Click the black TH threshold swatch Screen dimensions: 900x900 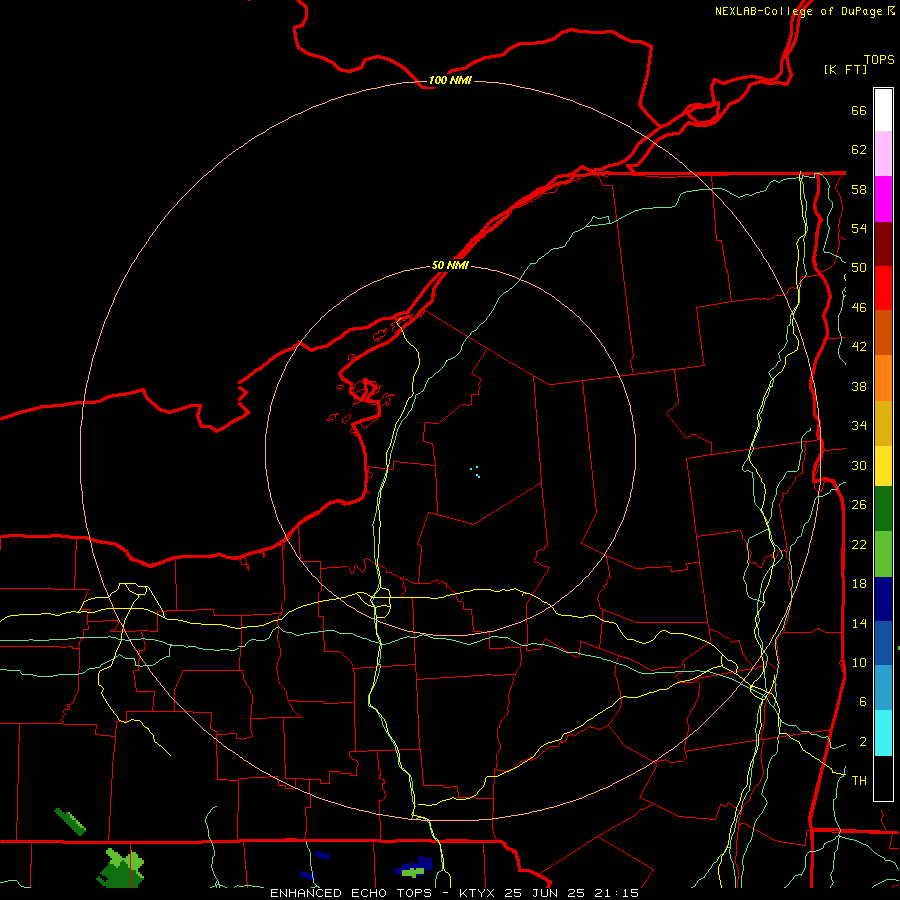click(x=883, y=778)
